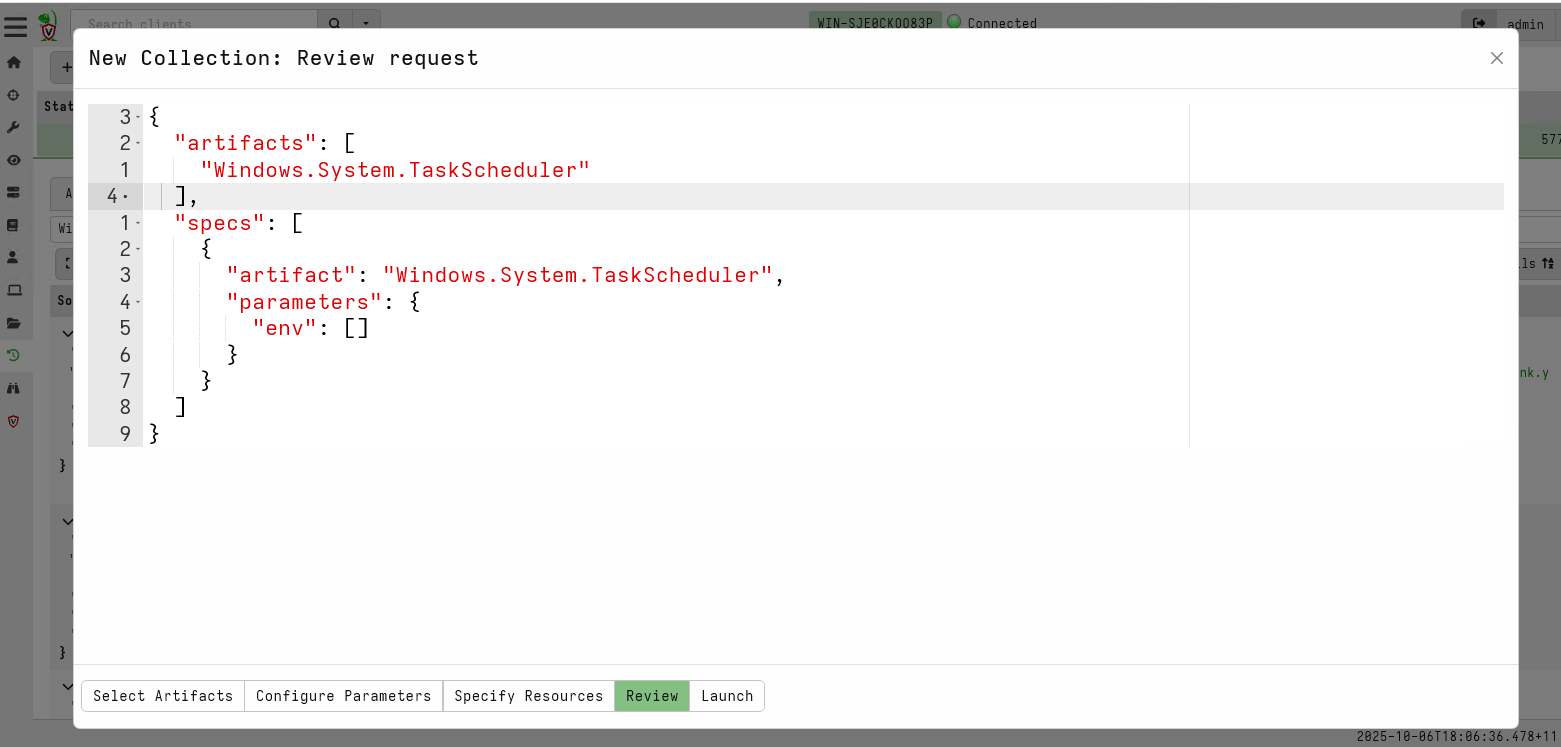1561x747 pixels.
Task: Open Hunt Manager crosshair icon in sidebar
Action: pyautogui.click(x=14, y=95)
